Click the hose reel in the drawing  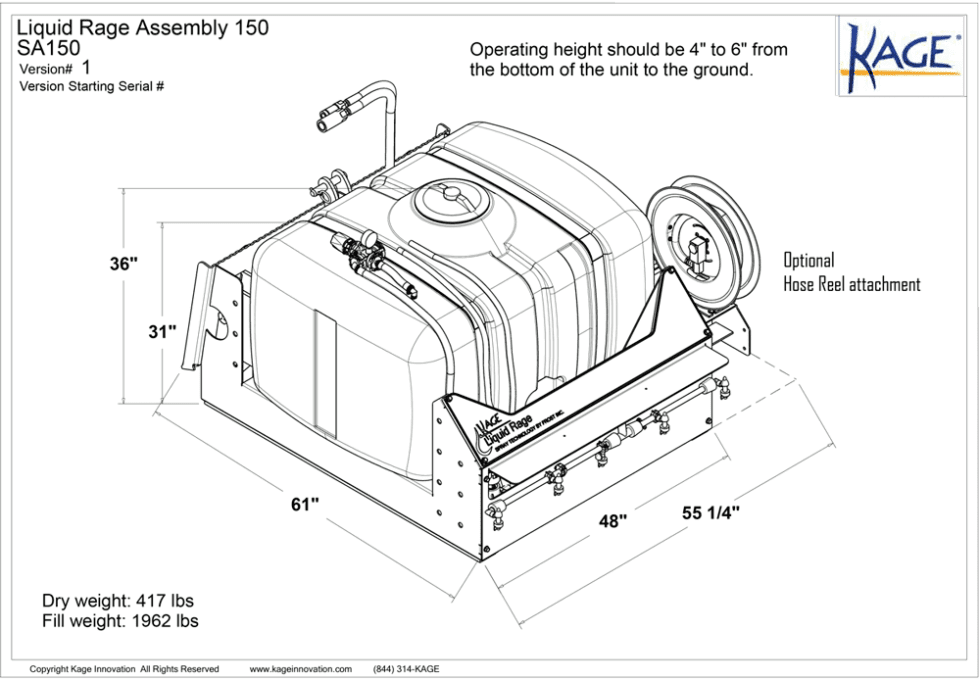pyautogui.click(x=703, y=241)
